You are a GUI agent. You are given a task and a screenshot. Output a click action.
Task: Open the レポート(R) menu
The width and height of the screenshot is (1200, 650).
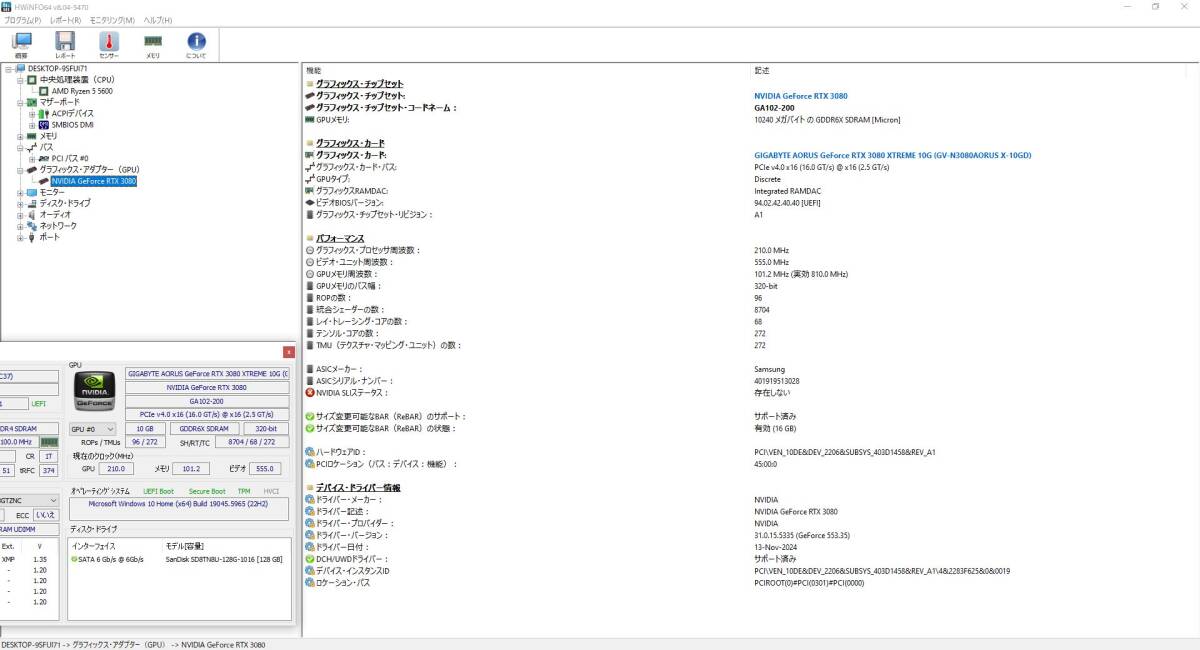click(x=66, y=20)
